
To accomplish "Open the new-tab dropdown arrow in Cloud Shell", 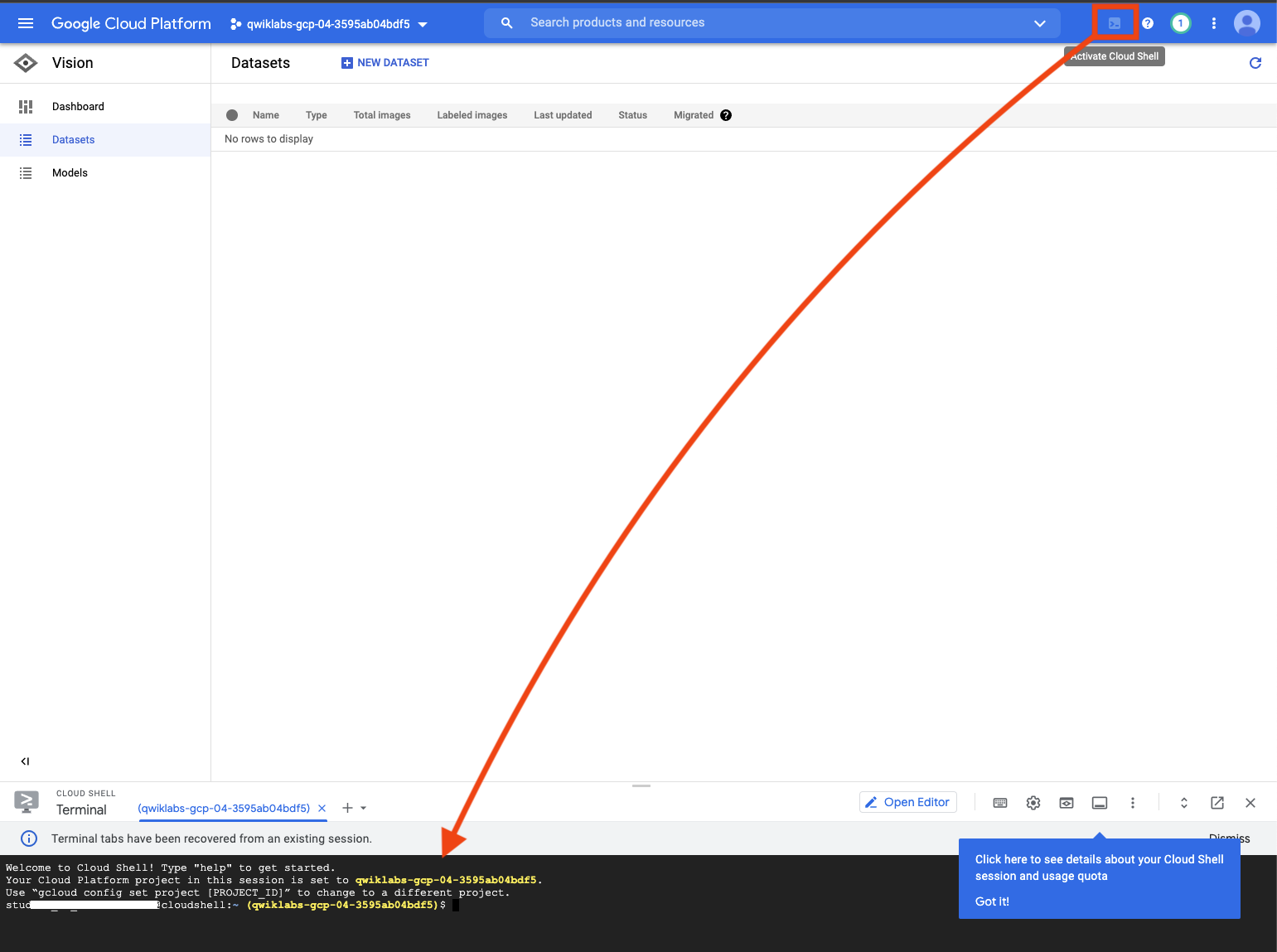I will (x=364, y=808).
